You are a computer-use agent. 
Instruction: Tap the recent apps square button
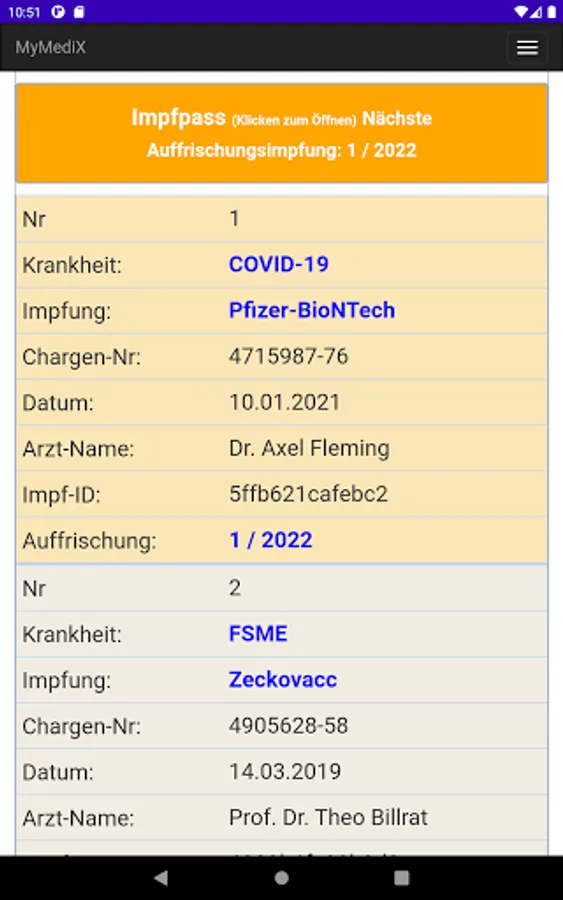click(402, 878)
